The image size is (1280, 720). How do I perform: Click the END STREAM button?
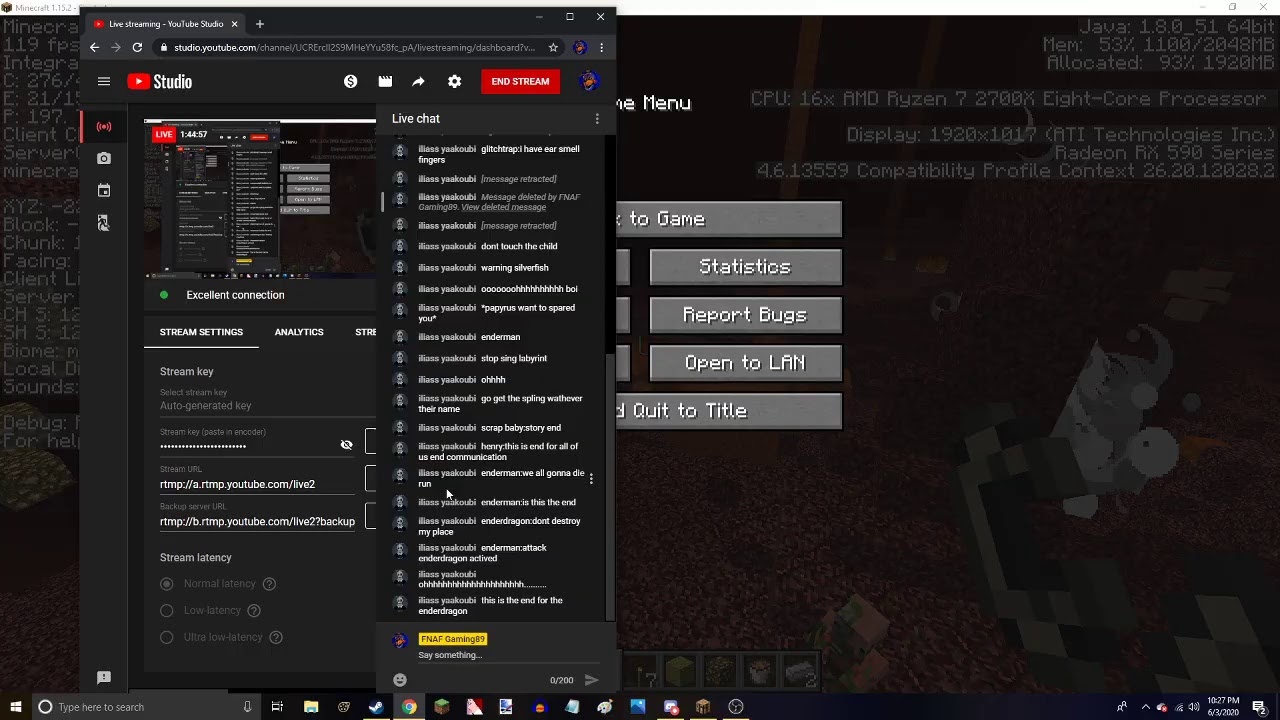coord(520,82)
